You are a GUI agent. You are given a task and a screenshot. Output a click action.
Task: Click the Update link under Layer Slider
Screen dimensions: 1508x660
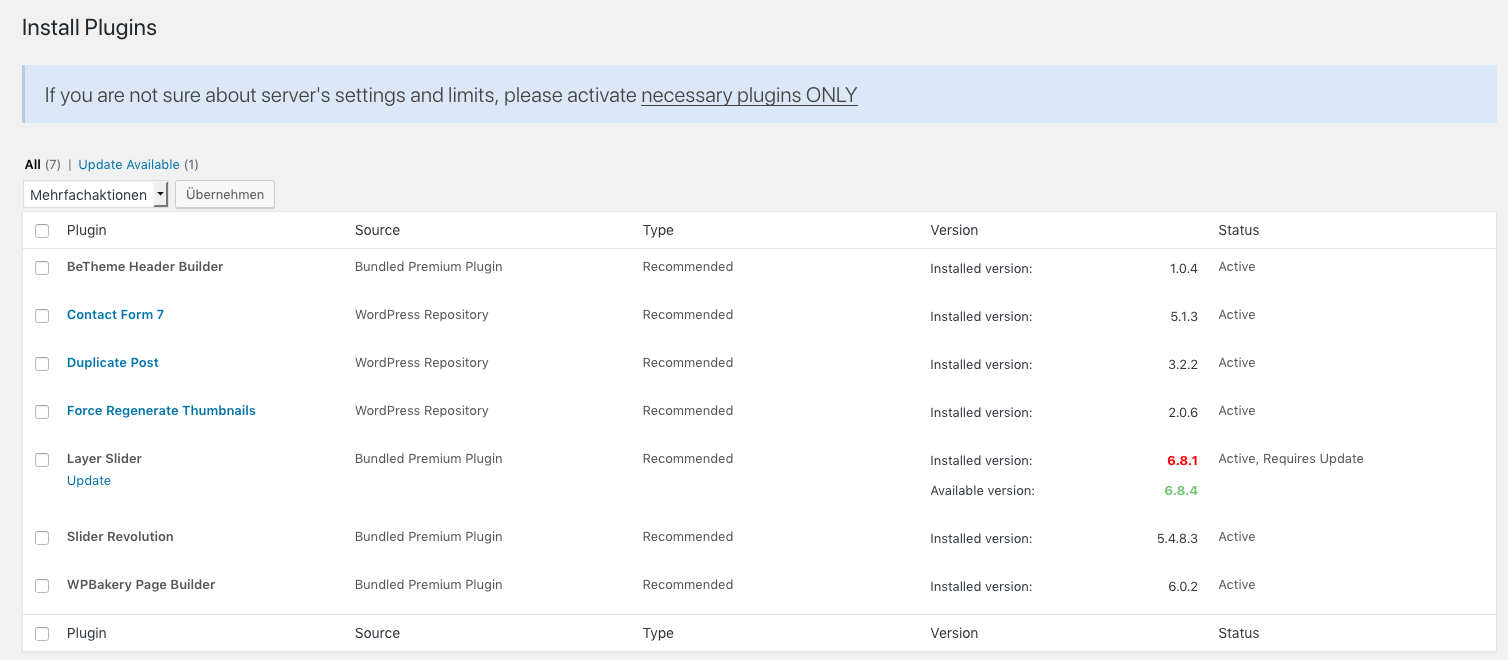coord(89,481)
